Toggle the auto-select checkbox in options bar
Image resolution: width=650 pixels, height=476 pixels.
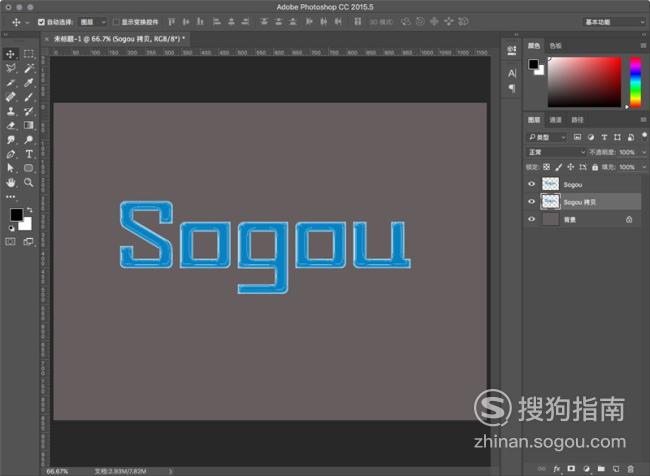[x=41, y=22]
